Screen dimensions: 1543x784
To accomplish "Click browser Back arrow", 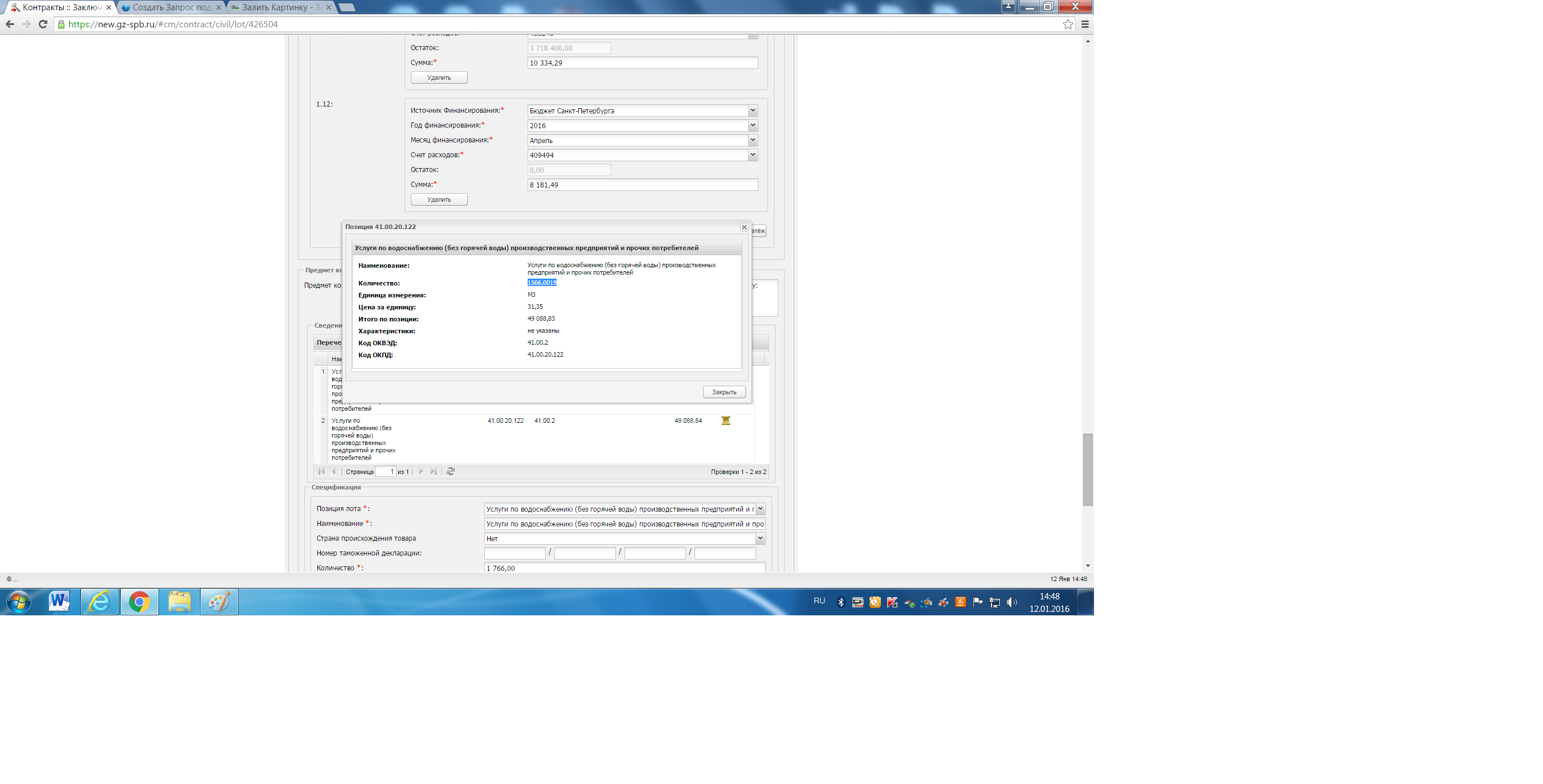I will pyautogui.click(x=10, y=24).
